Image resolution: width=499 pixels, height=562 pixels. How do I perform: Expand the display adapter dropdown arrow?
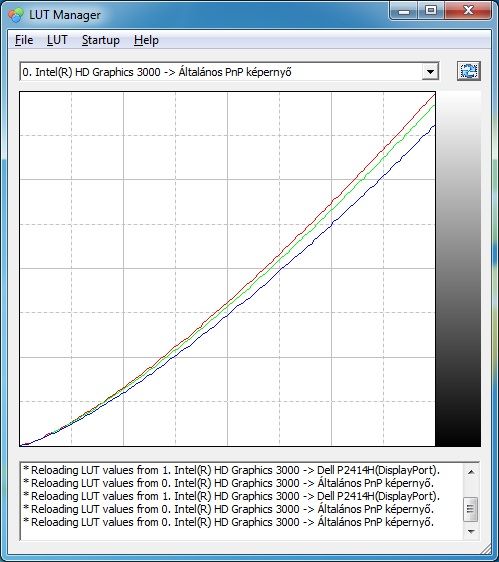430,72
